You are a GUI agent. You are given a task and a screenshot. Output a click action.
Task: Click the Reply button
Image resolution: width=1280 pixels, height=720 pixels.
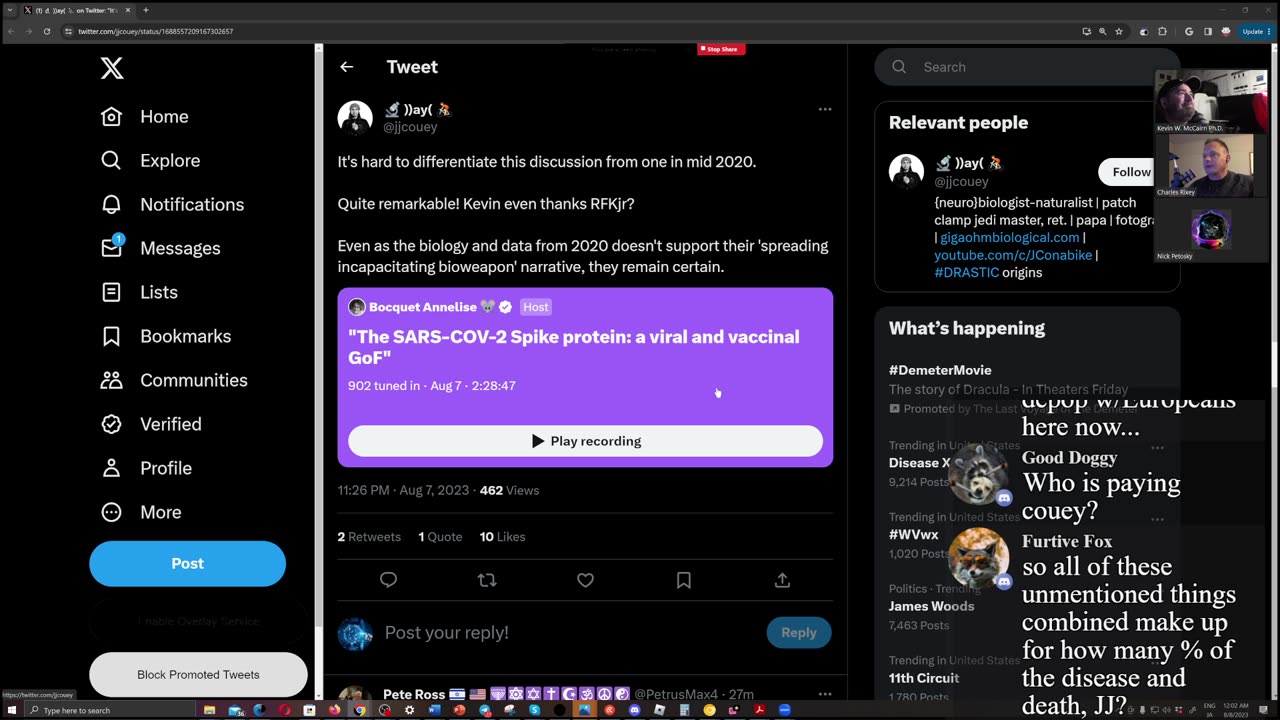(x=799, y=632)
